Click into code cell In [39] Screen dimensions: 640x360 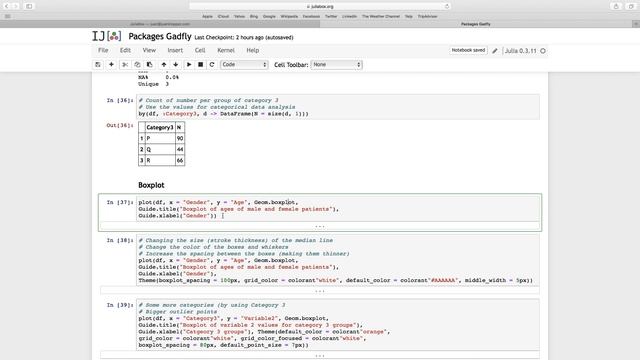[338, 325]
